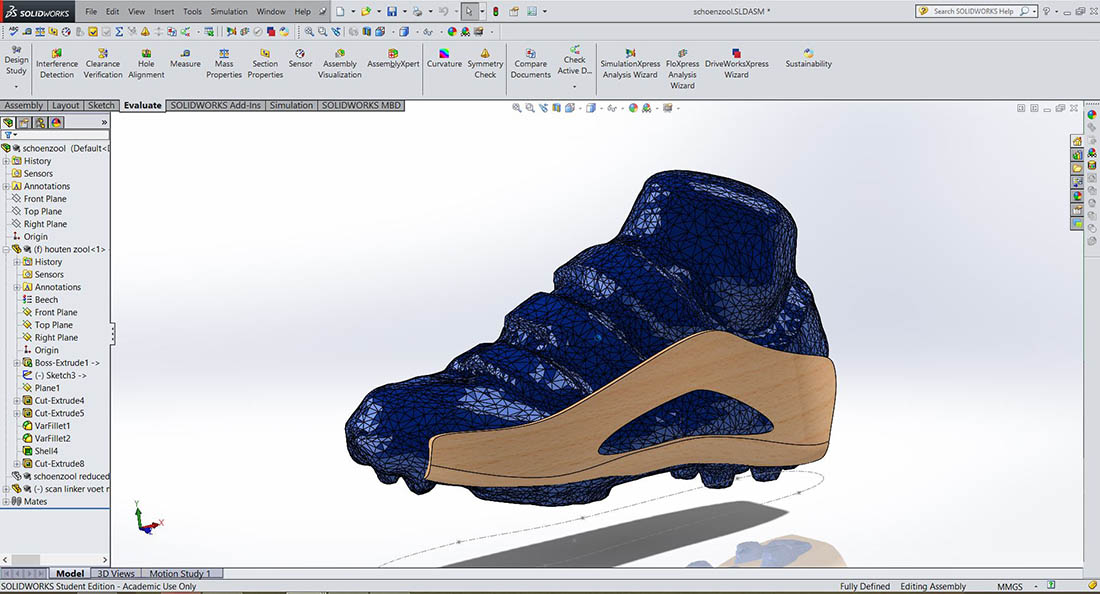Collapse the houten zool<1> component
The image size is (1100, 594).
6,249
